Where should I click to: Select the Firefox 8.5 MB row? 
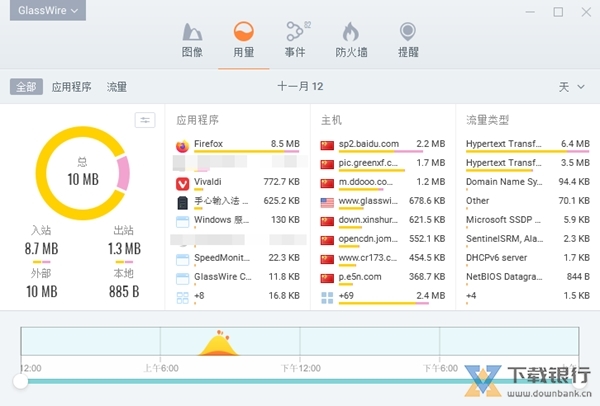pyautogui.click(x=238, y=146)
